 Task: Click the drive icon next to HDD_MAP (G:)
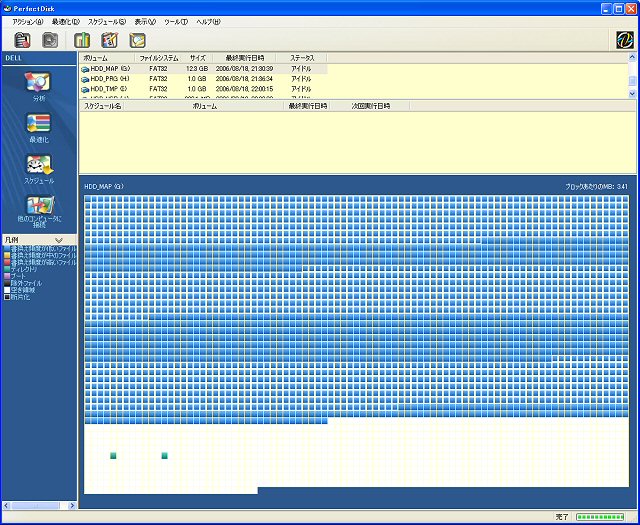pyautogui.click(x=85, y=69)
